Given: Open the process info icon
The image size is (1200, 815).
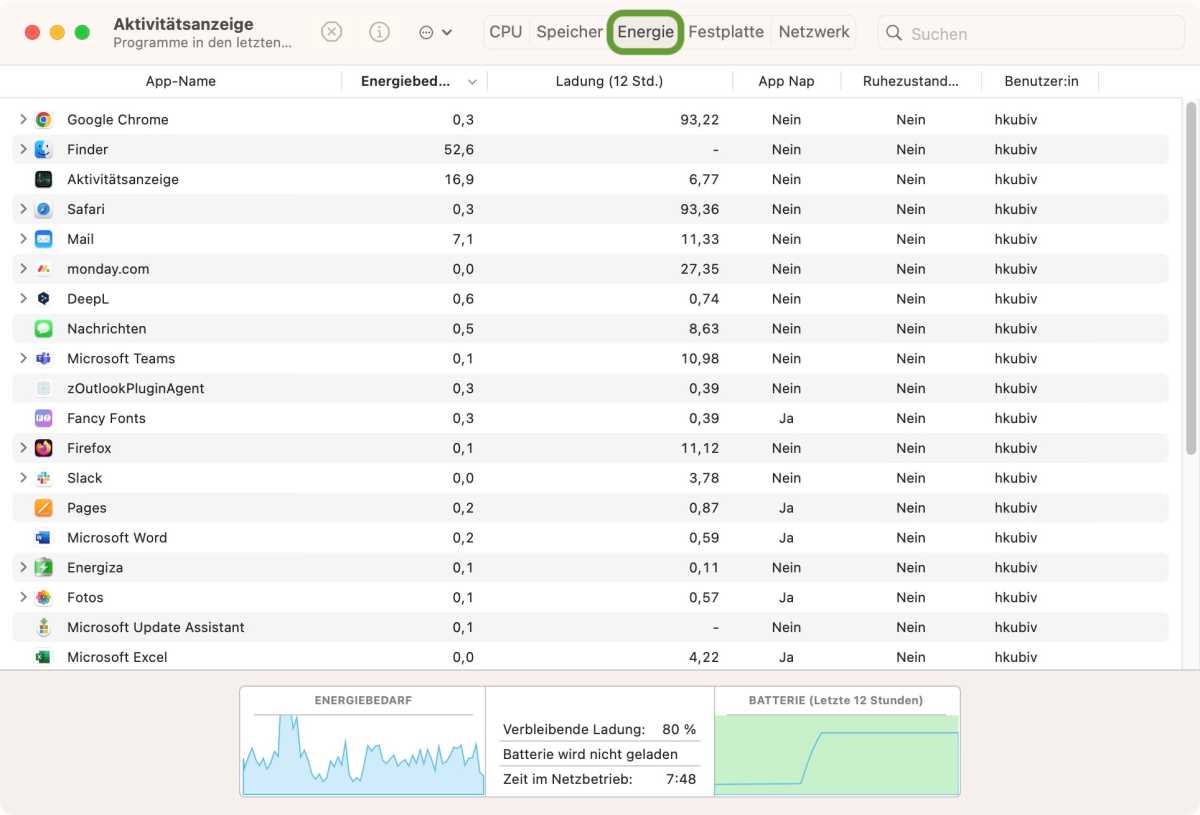Looking at the screenshot, I should (379, 32).
